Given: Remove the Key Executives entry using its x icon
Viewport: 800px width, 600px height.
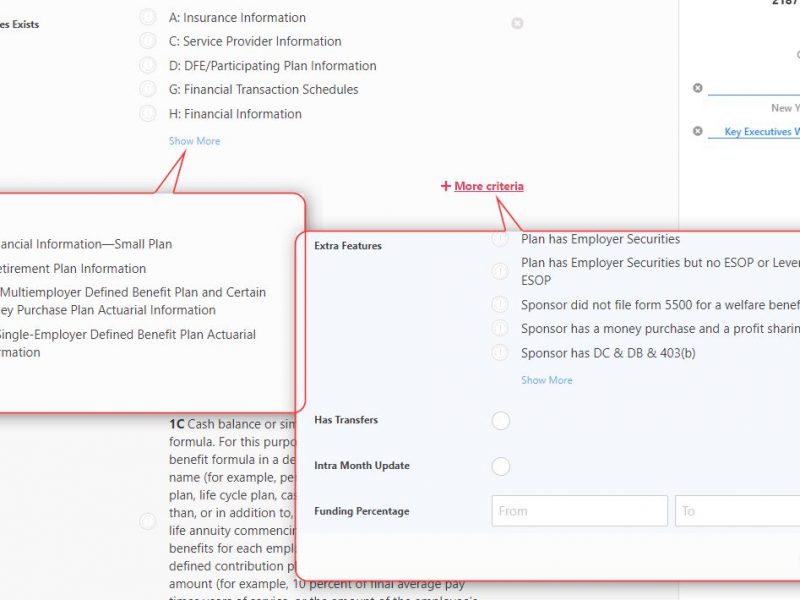Looking at the screenshot, I should tap(698, 131).
